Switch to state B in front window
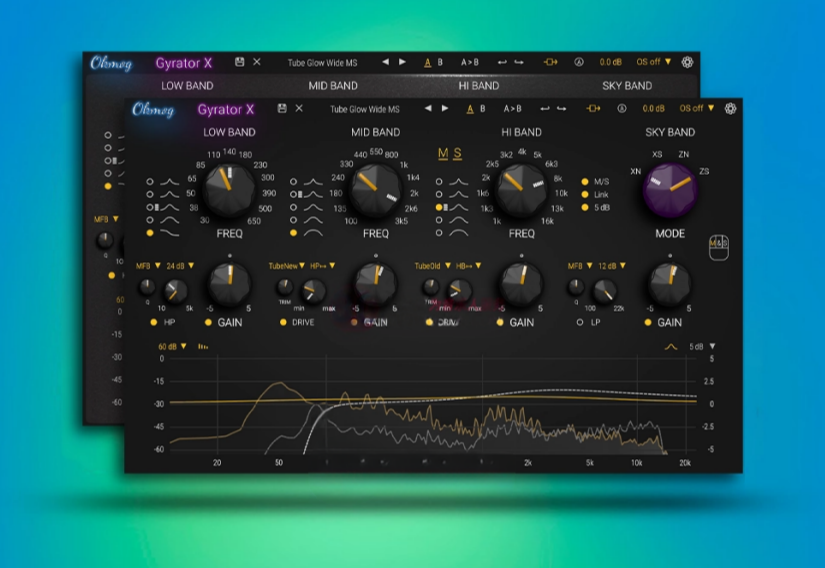Image resolution: width=825 pixels, height=568 pixels. 482,109
